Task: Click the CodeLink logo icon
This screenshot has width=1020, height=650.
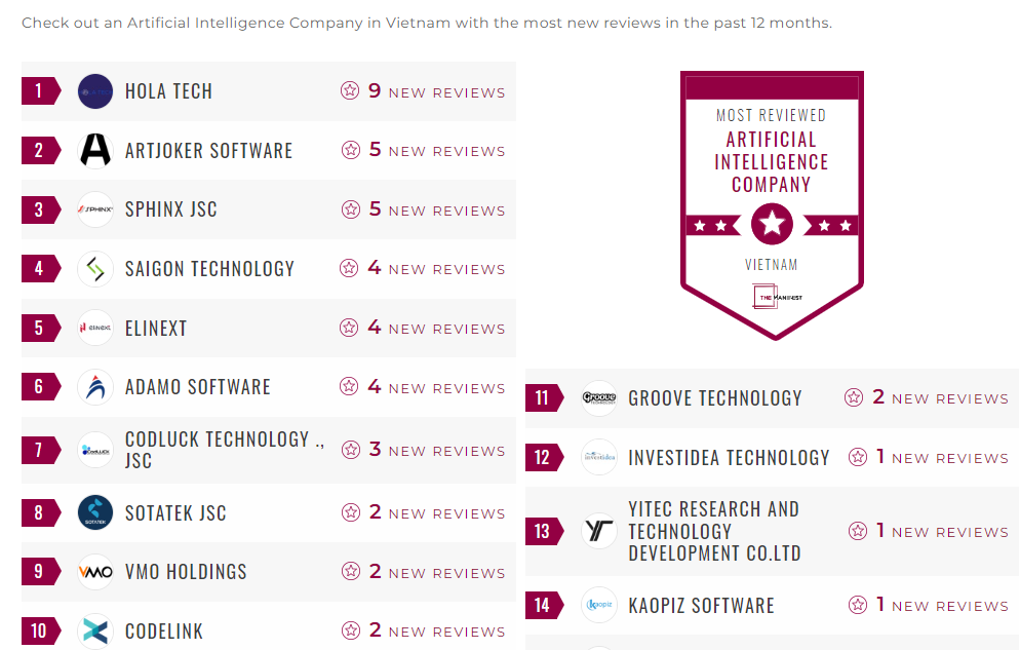Action: [96, 631]
